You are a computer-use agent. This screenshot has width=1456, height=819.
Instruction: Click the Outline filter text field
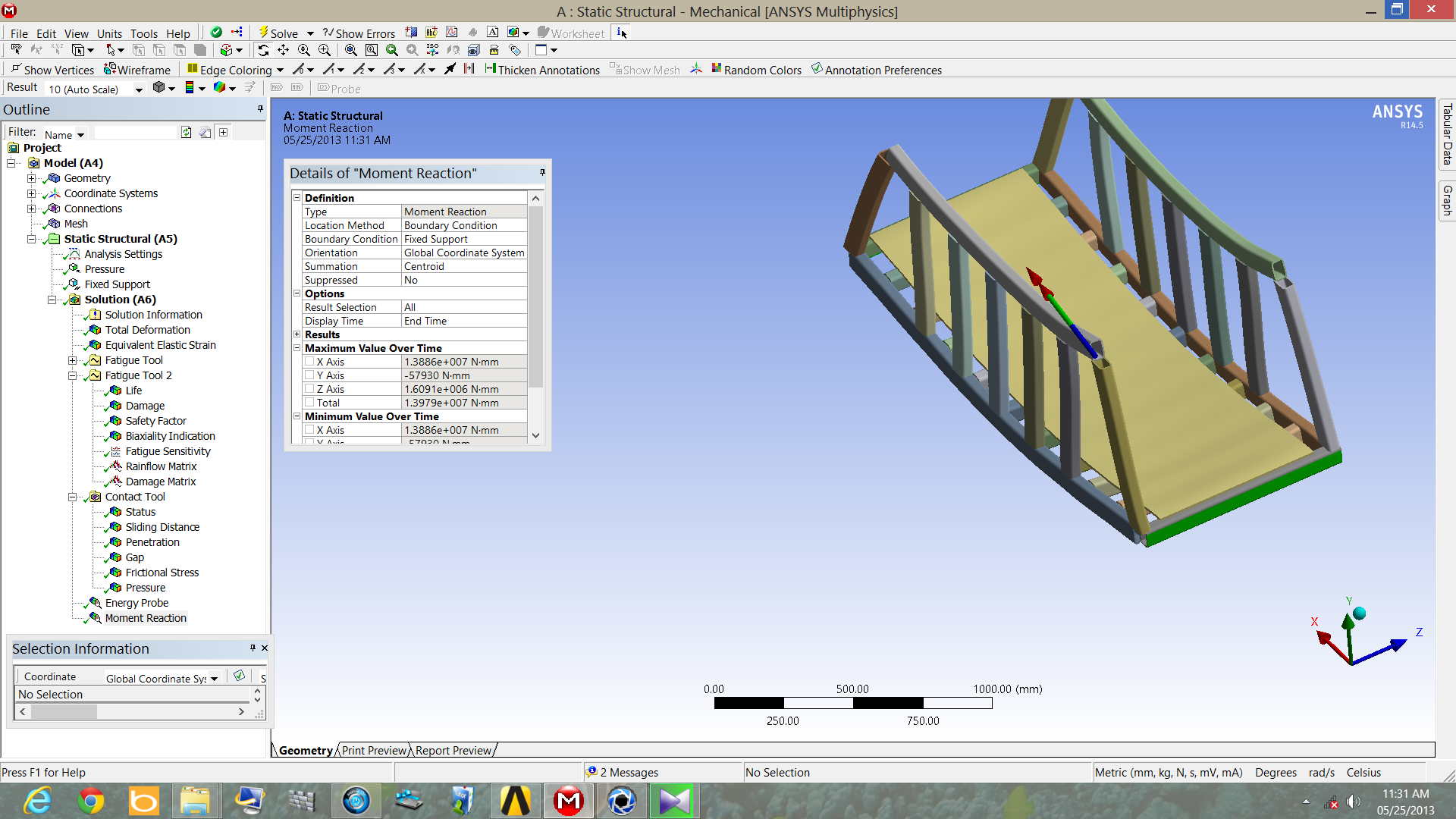point(135,133)
